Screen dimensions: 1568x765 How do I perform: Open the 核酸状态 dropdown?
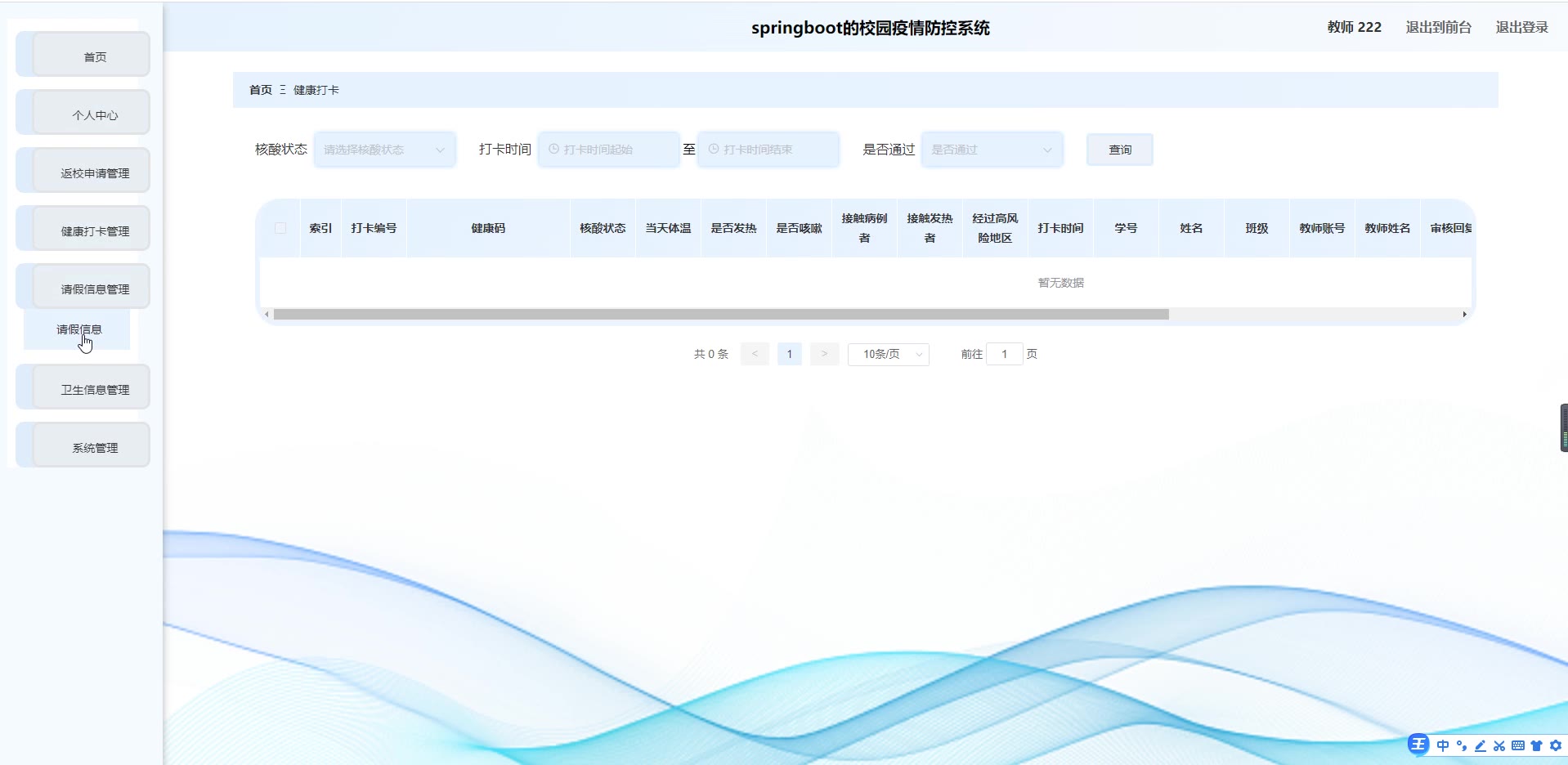coord(384,150)
